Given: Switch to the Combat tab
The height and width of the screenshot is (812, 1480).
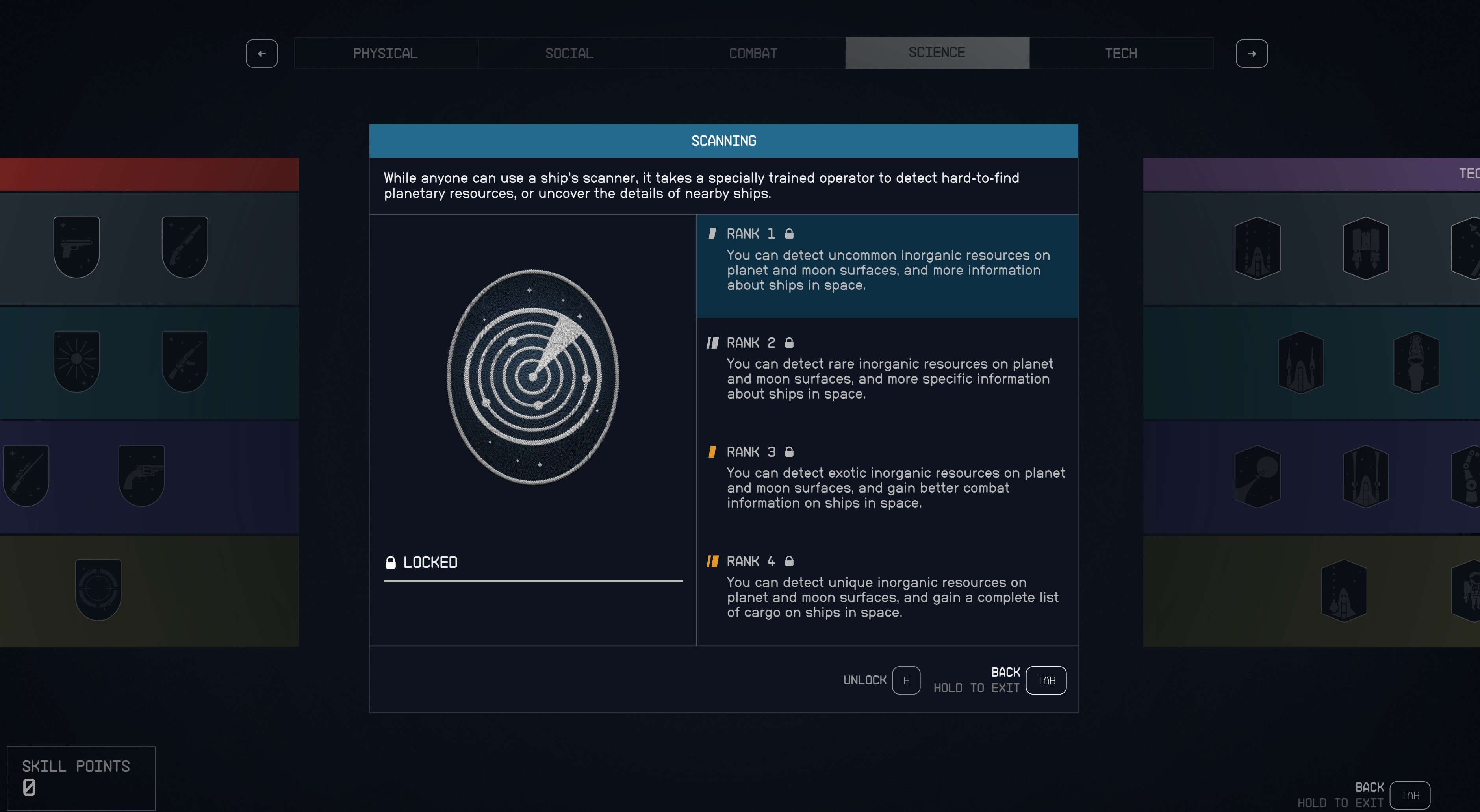Looking at the screenshot, I should point(753,53).
